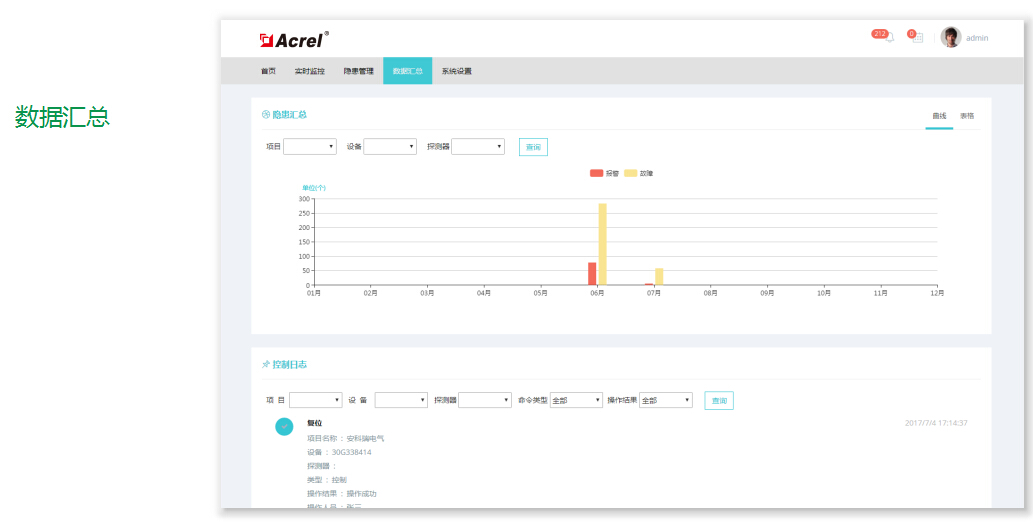Open alarm bell notifications with 212 badge
The image size is (1033, 522).
[888, 38]
